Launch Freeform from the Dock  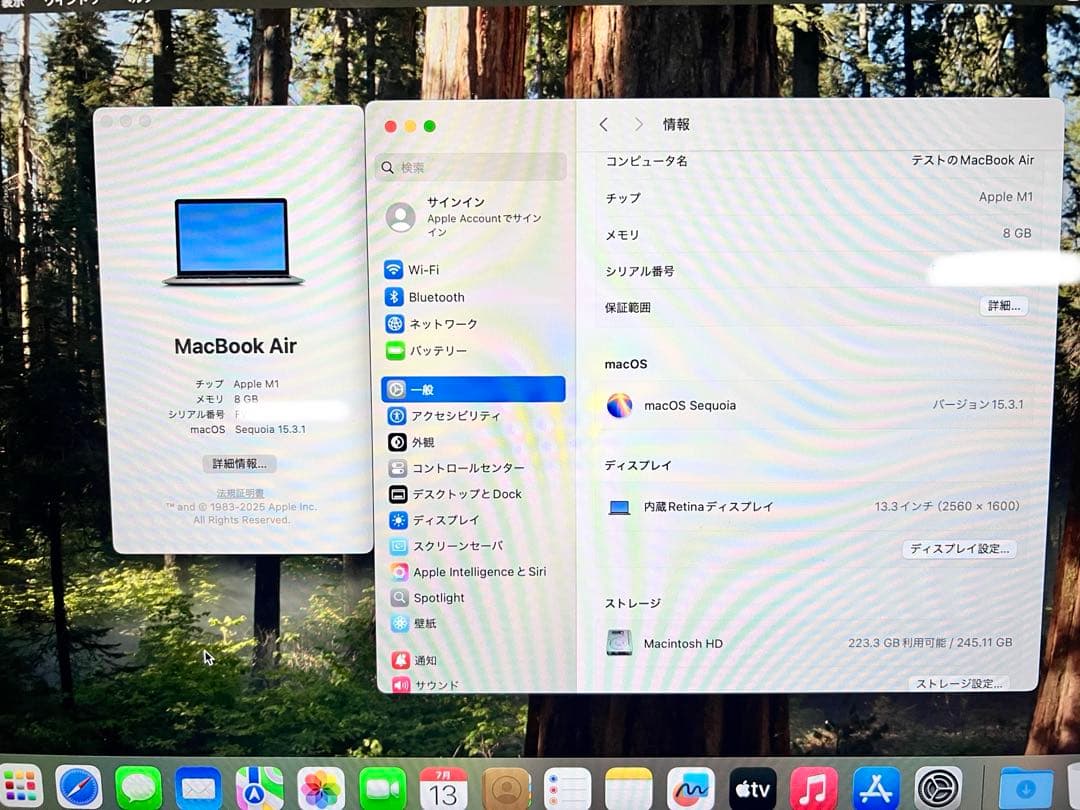[690, 788]
